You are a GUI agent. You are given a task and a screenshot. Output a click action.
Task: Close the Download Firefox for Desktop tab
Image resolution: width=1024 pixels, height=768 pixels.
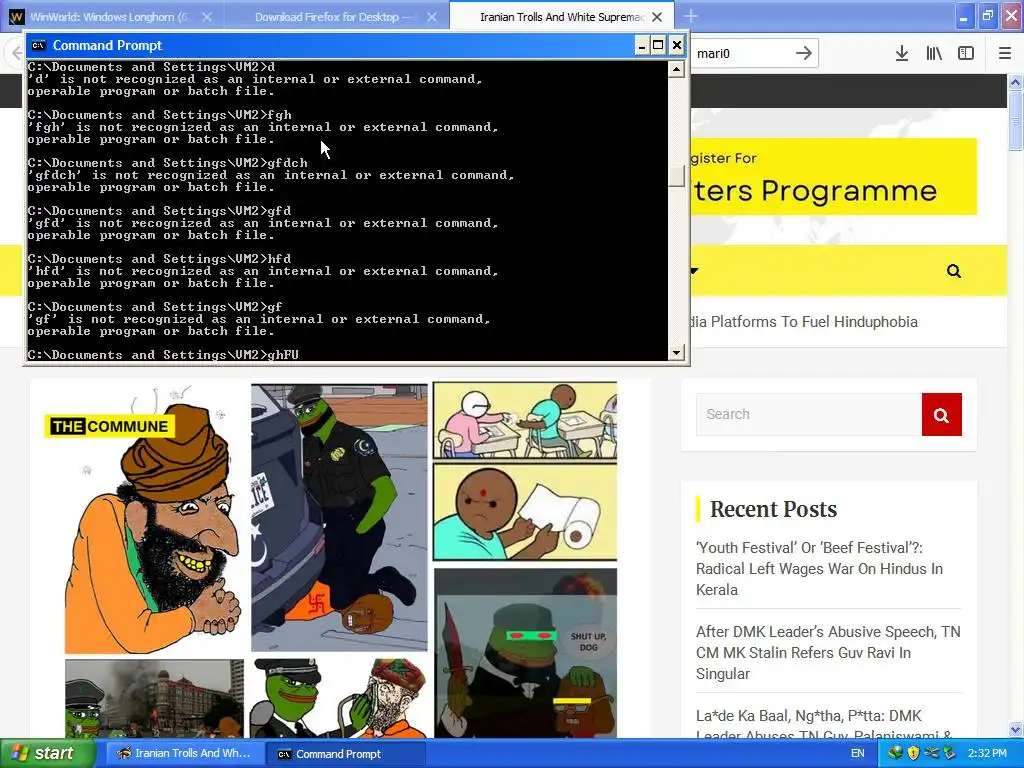[x=432, y=17]
